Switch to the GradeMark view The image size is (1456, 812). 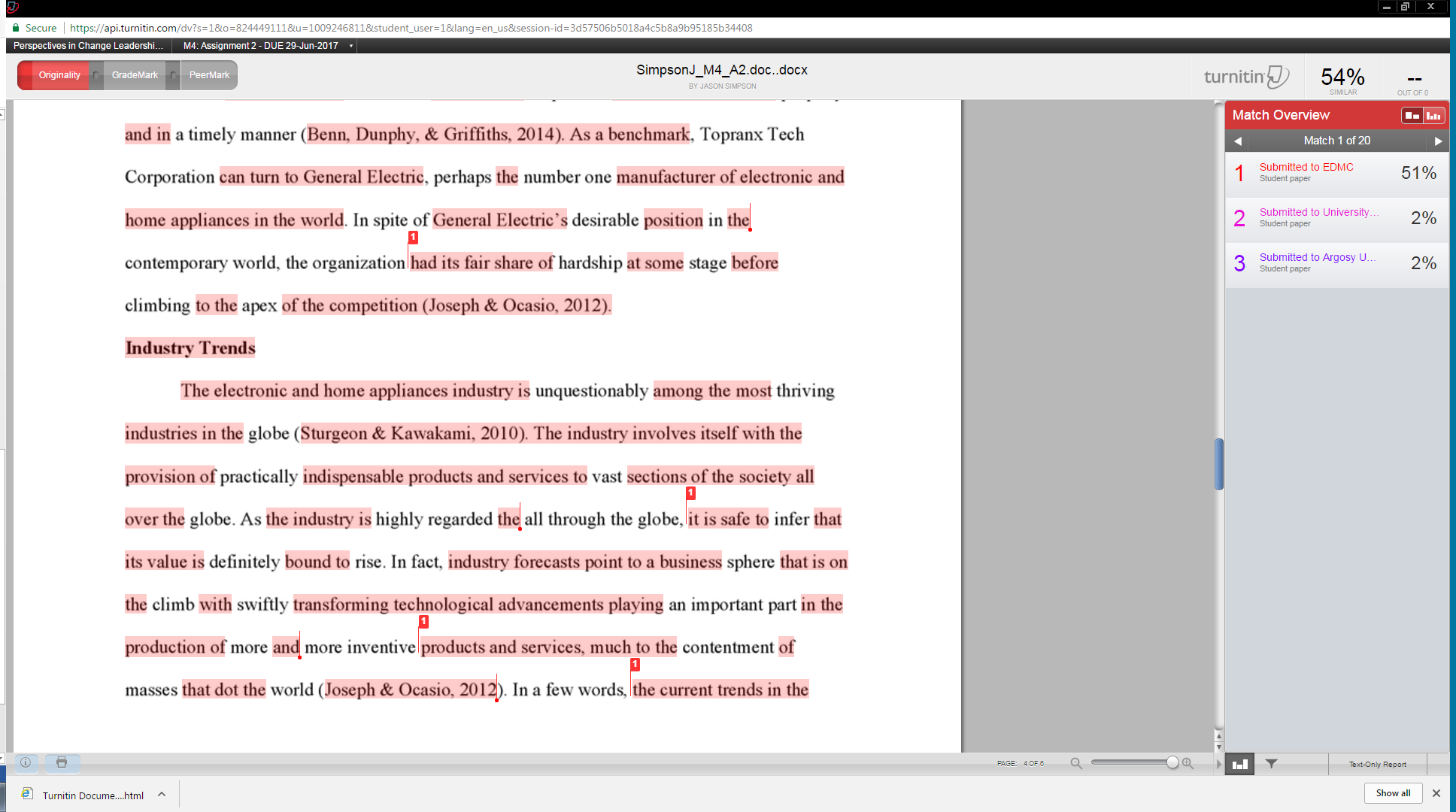[135, 74]
